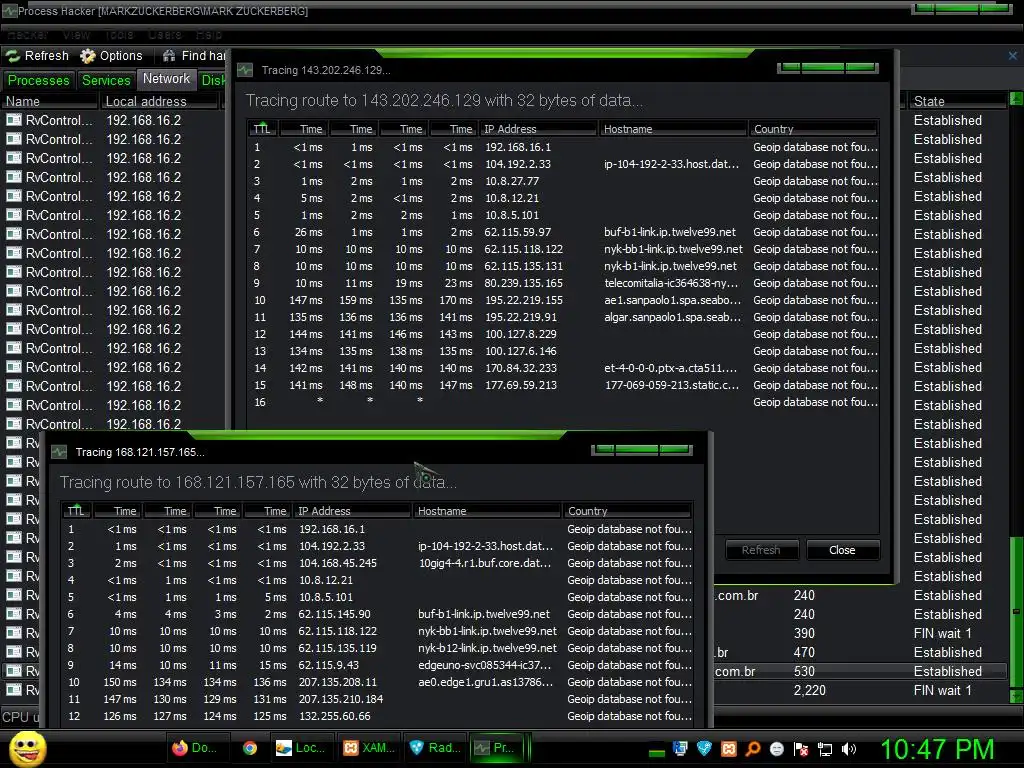Switch to the XAMPP taskbar button
Viewport: 1024px width, 768px height.
[370, 748]
